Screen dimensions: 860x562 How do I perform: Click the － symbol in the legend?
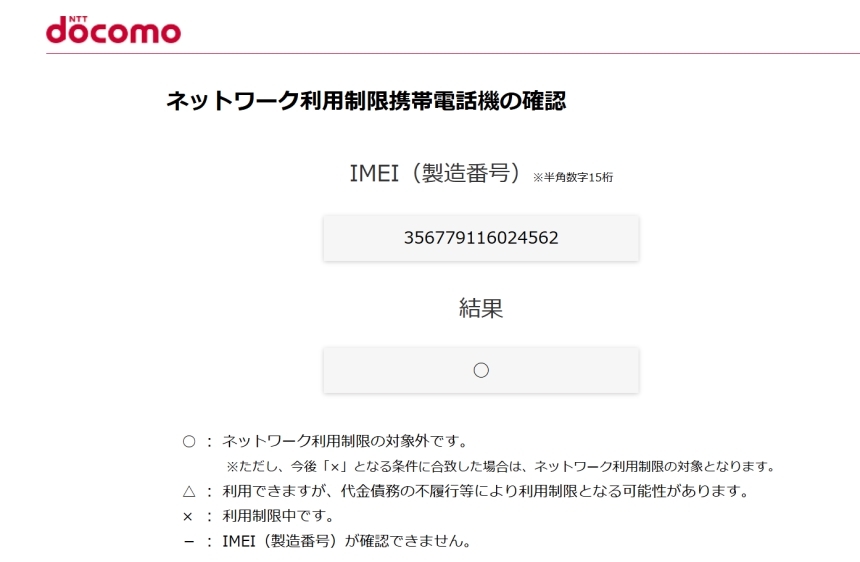[x=189, y=542]
